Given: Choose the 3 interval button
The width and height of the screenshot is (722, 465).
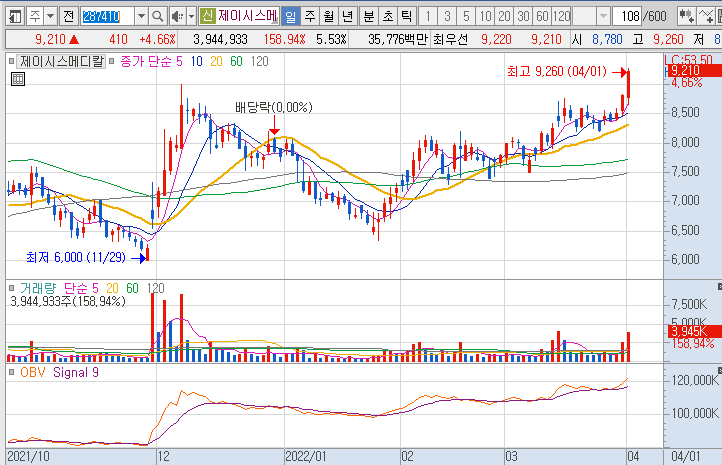Looking at the screenshot, I should pos(447,17).
